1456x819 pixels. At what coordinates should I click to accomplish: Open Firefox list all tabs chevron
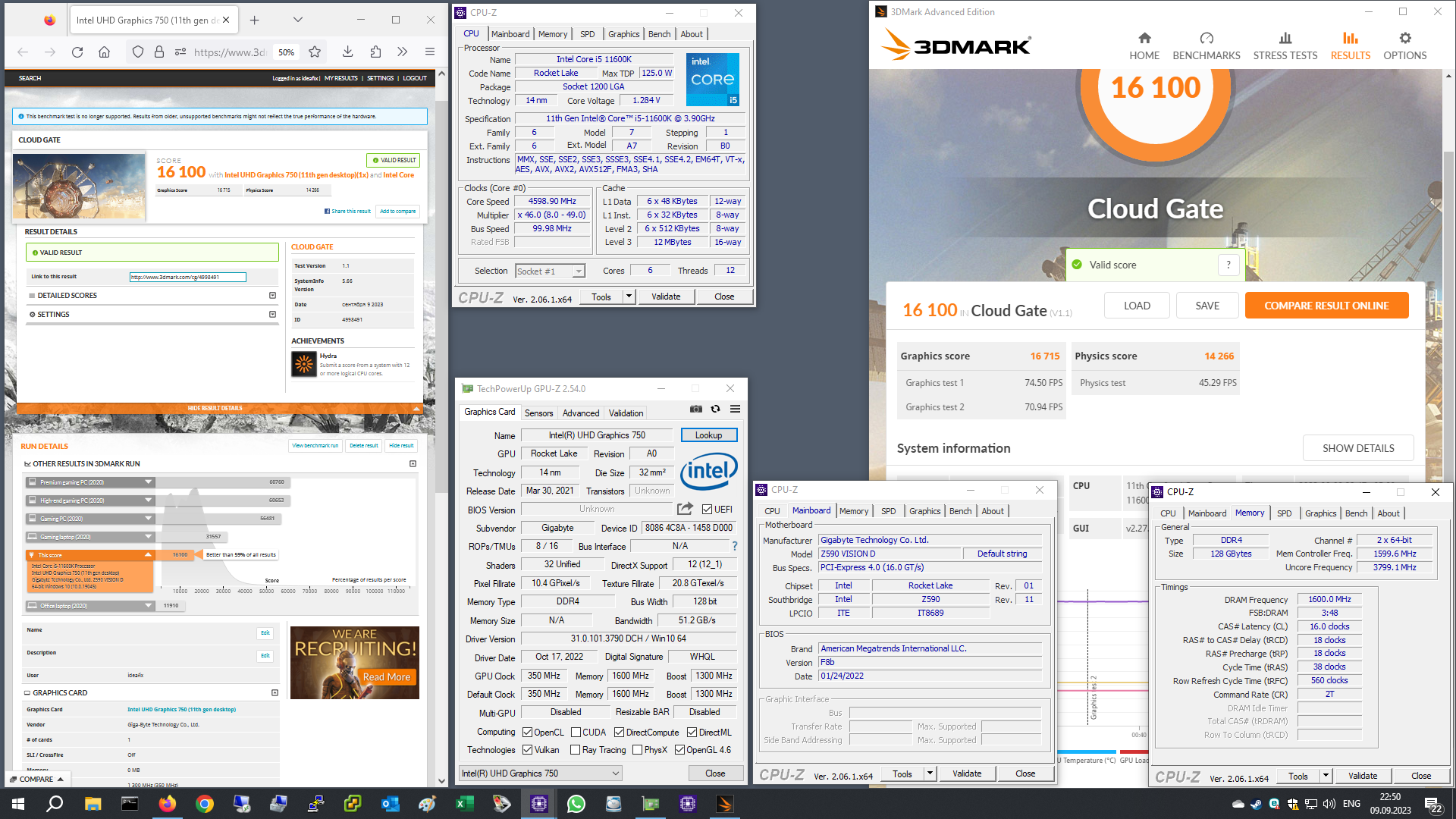298,20
